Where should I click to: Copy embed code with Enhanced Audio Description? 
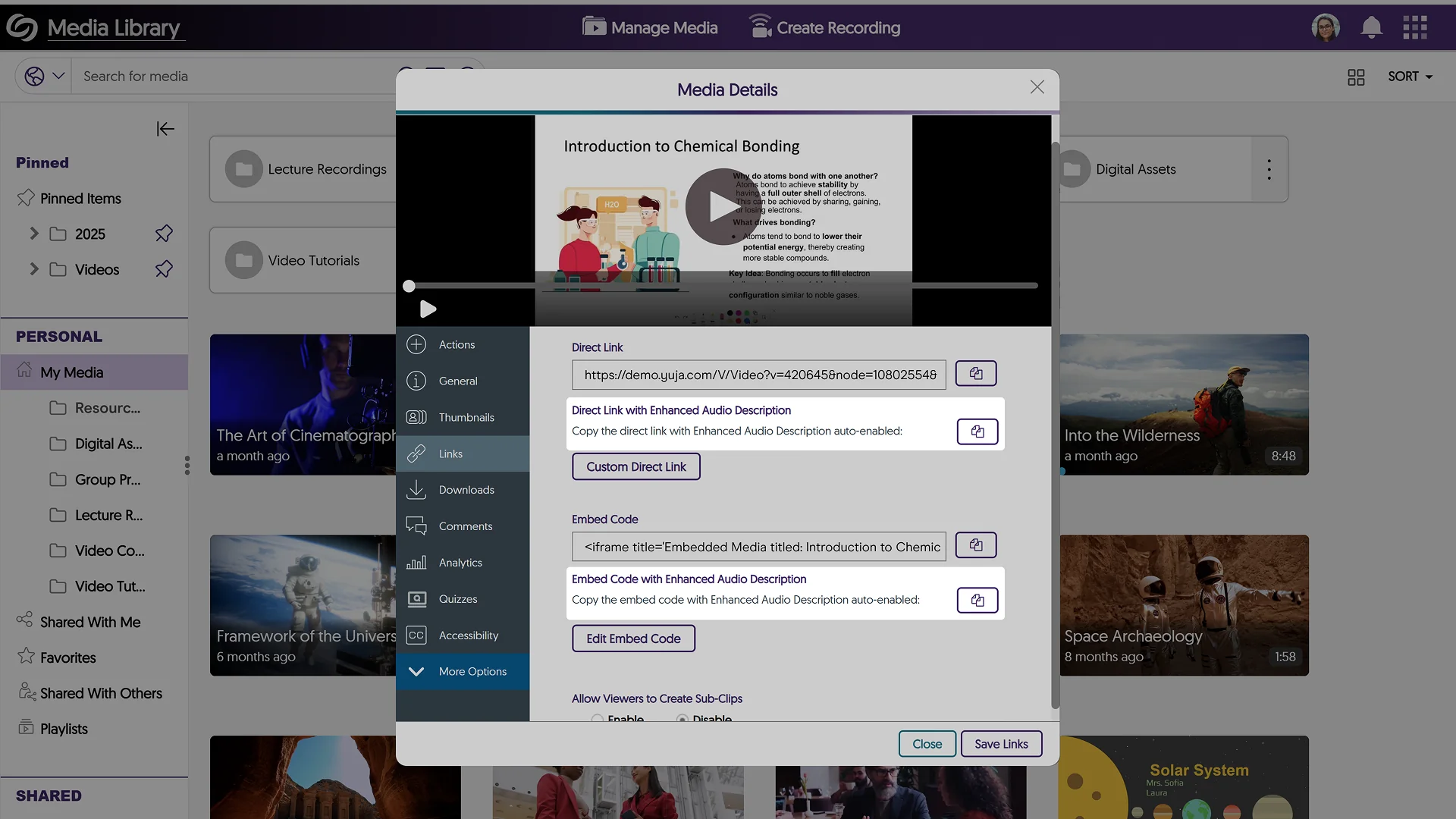point(977,601)
